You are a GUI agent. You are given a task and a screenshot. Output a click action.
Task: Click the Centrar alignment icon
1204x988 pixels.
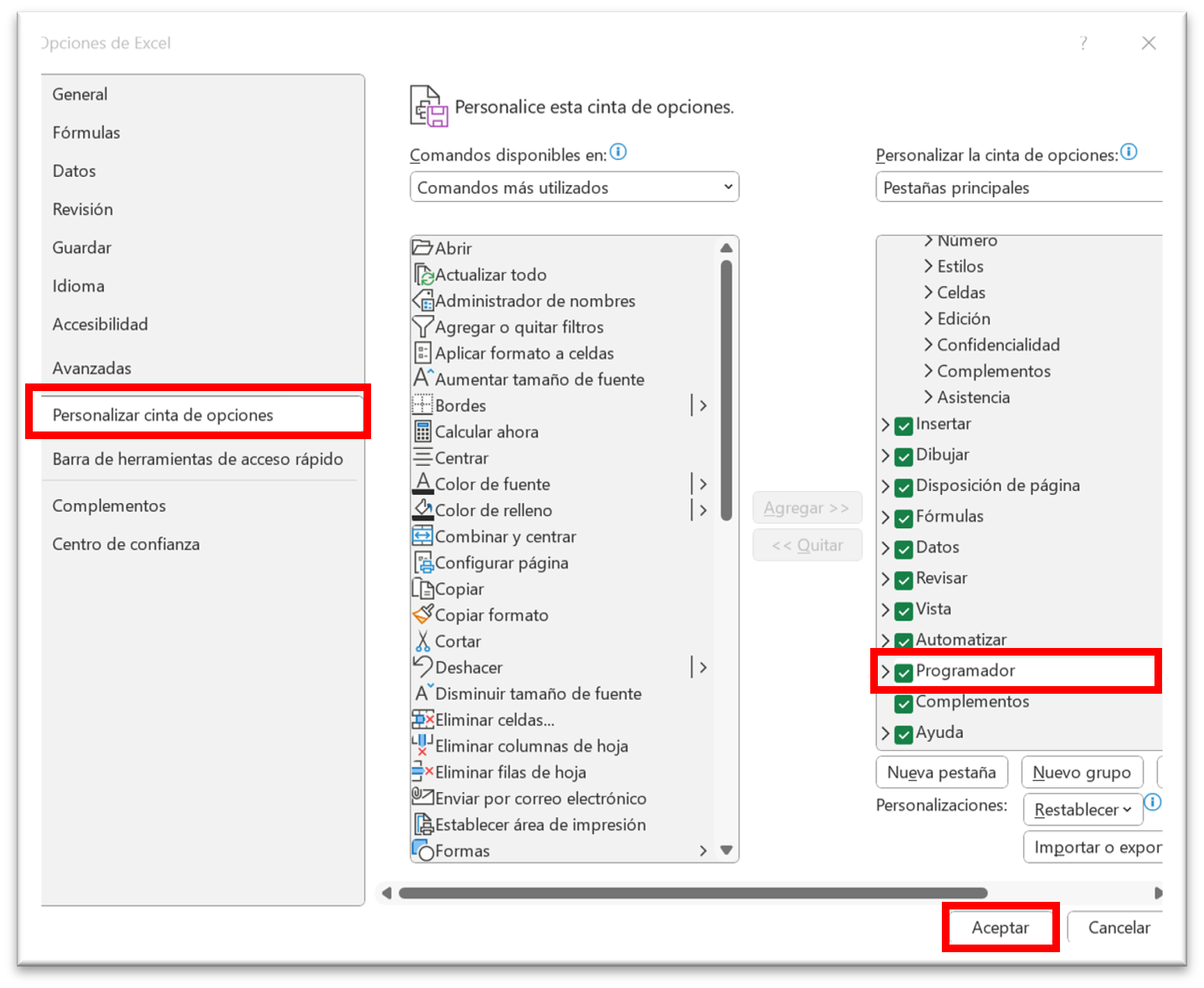[423, 457]
